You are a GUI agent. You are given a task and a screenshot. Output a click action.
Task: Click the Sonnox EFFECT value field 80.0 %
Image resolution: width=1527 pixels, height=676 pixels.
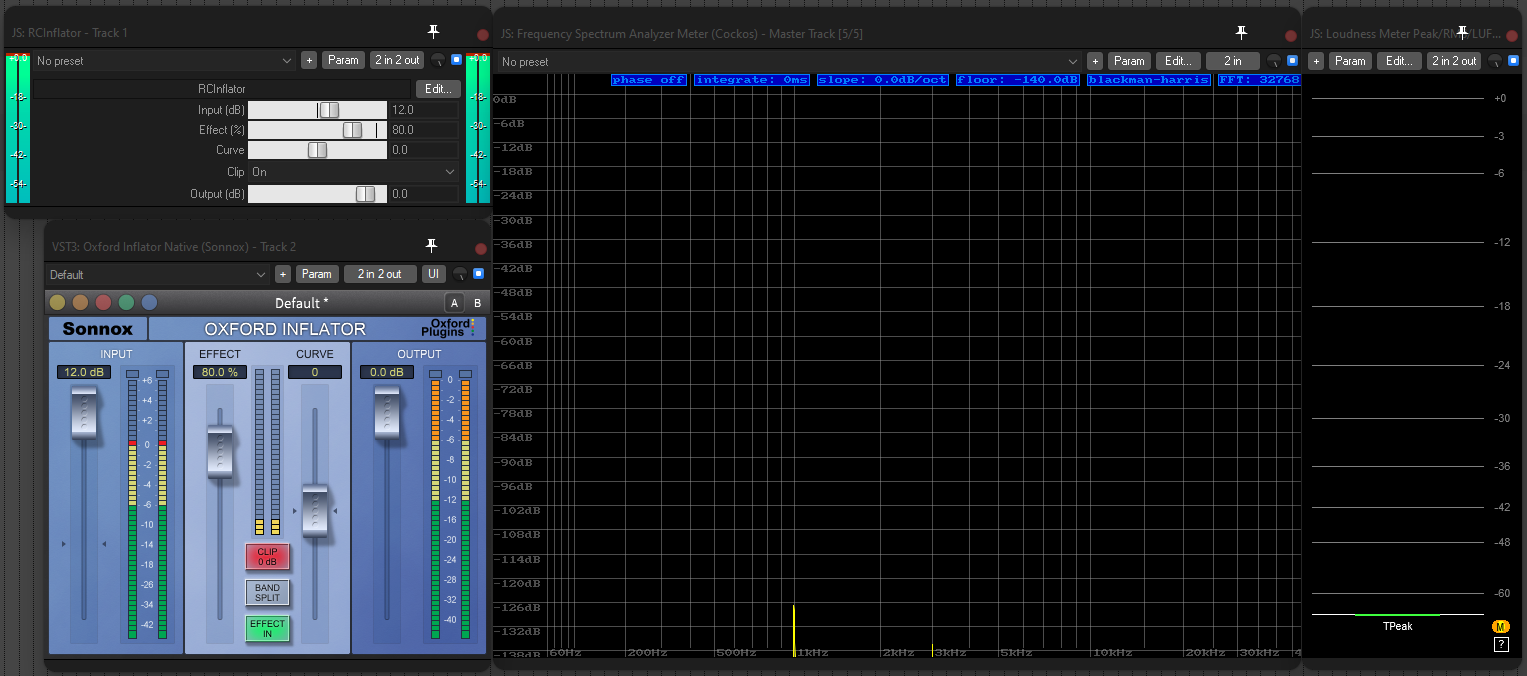[219, 372]
